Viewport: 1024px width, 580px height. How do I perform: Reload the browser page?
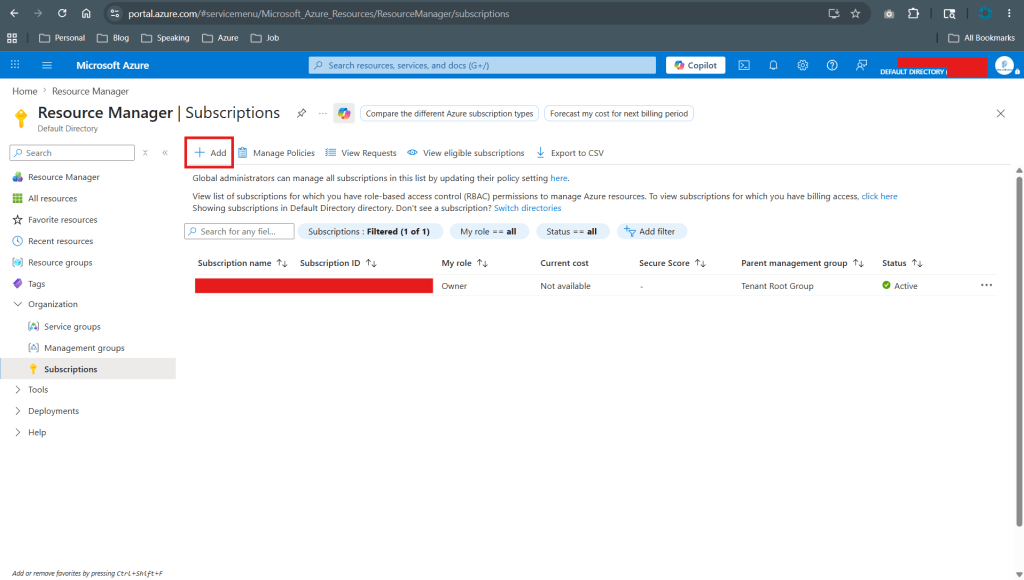(x=62, y=13)
